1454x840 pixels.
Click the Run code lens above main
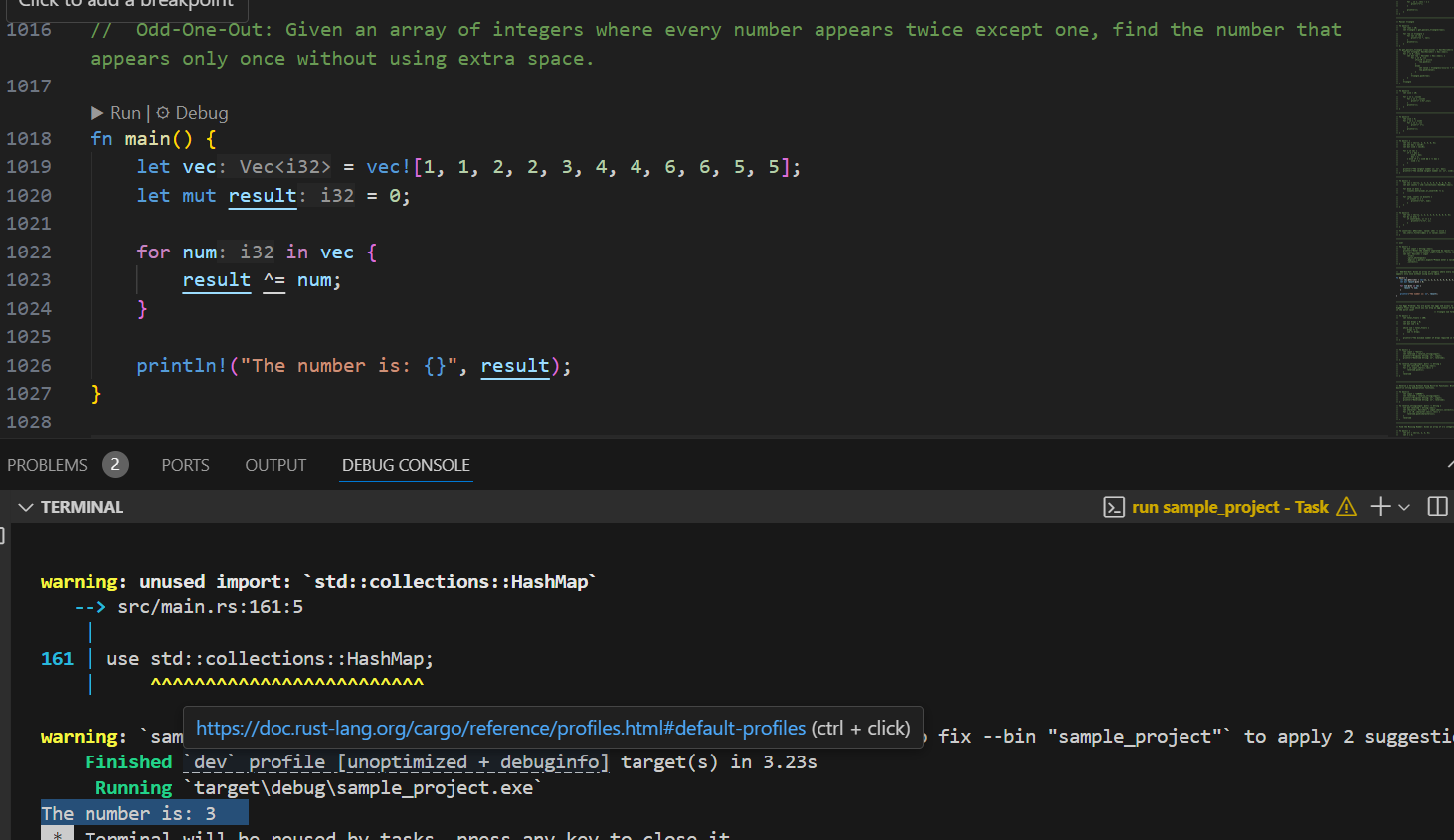(116, 113)
